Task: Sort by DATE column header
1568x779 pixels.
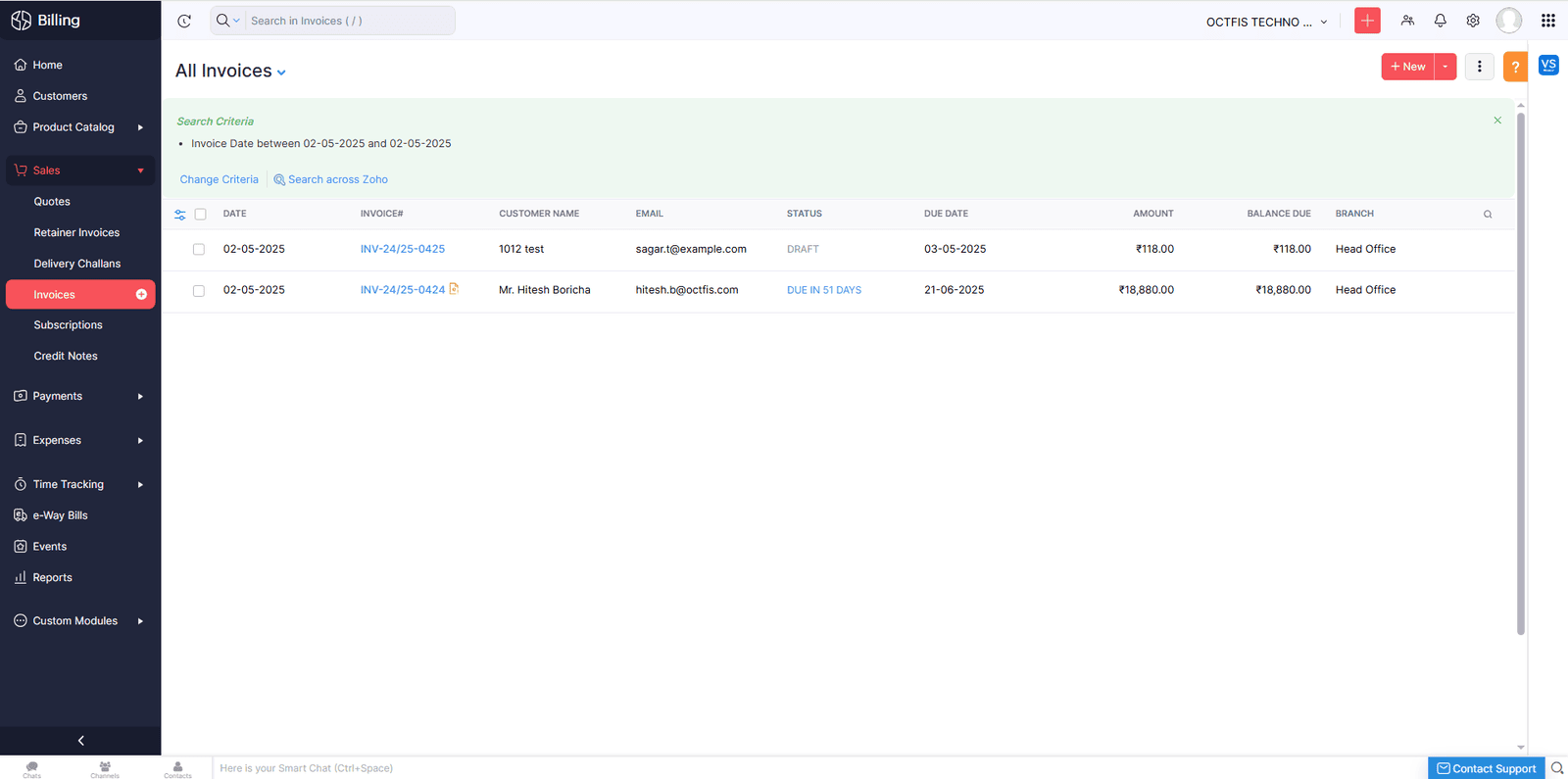Action: (x=235, y=214)
